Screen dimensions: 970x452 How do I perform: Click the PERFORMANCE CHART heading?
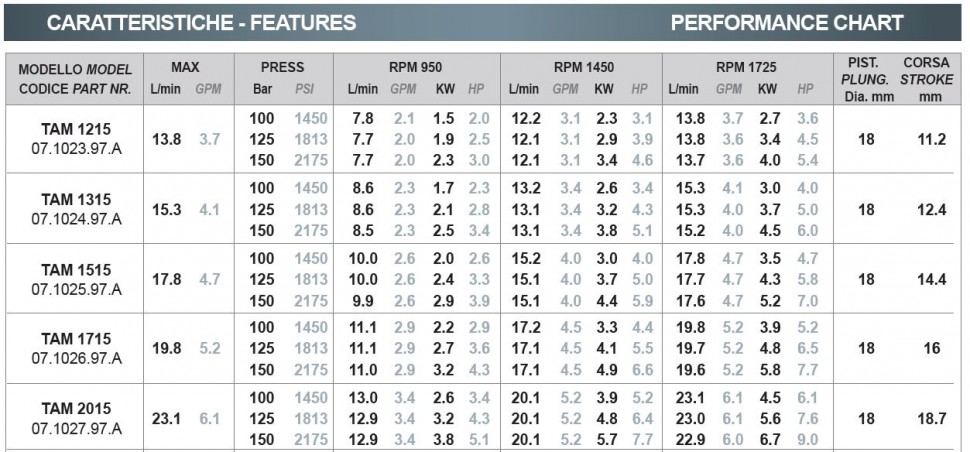point(787,23)
